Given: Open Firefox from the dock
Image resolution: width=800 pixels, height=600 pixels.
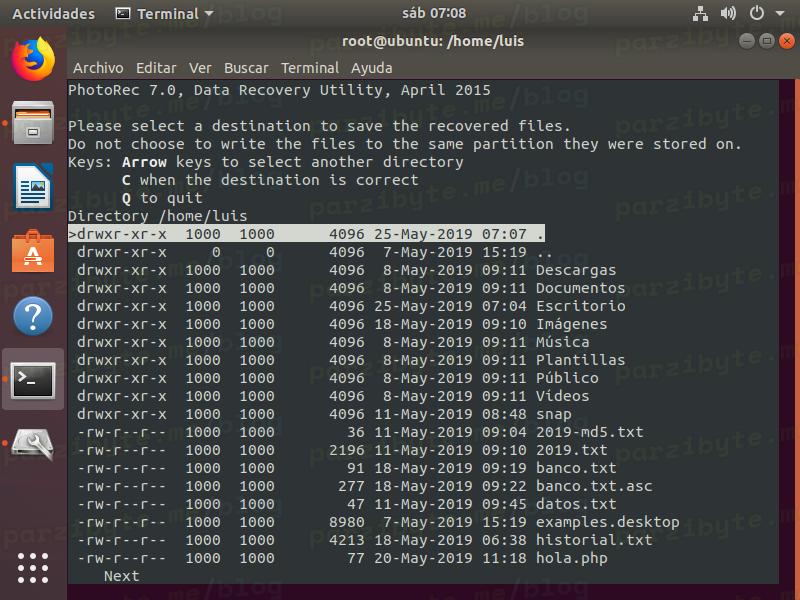Looking at the screenshot, I should (33, 59).
